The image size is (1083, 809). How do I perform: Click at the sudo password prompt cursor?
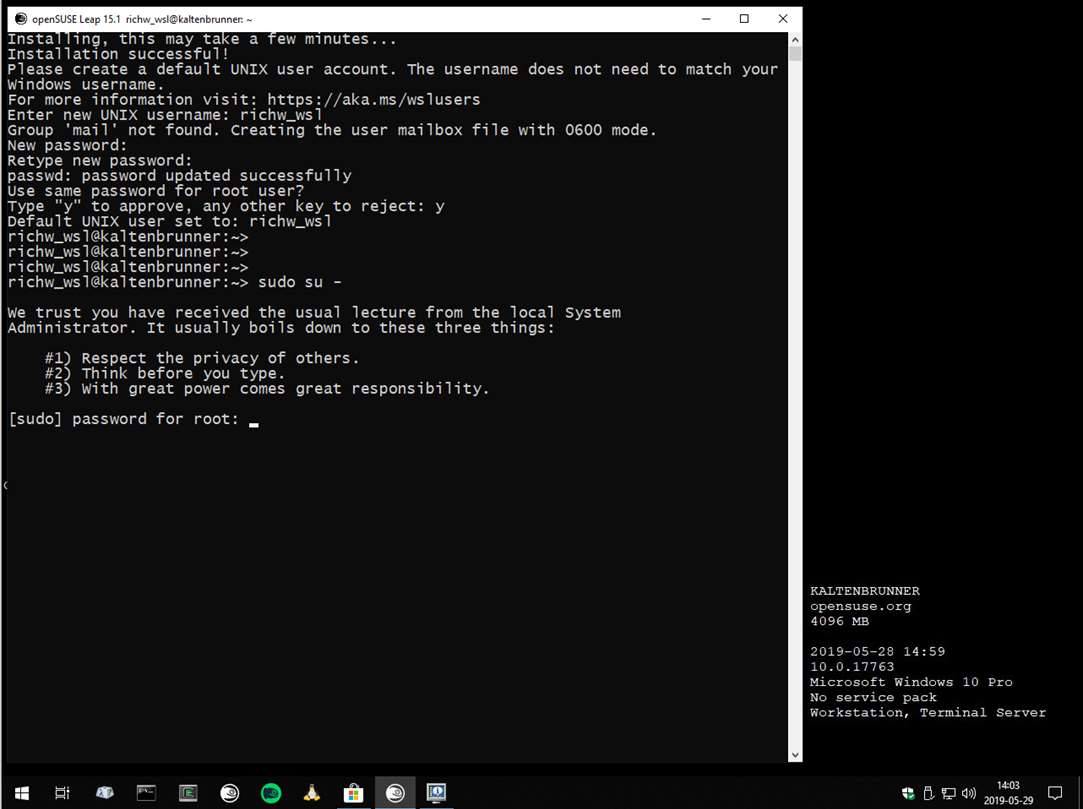[x=254, y=420]
